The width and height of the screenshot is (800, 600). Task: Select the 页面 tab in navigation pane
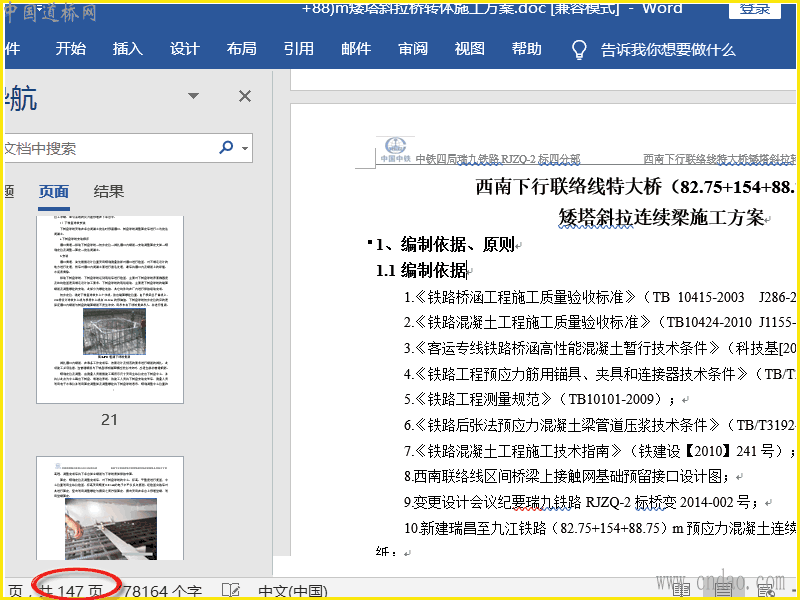click(x=54, y=192)
